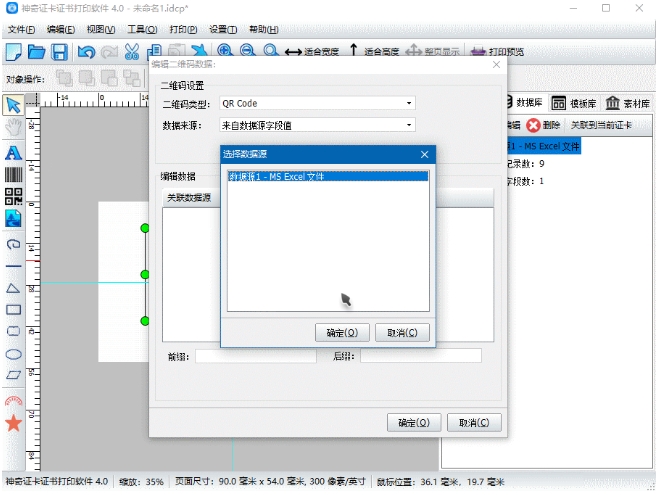The height and width of the screenshot is (495, 657).
Task: Cancel the 选择数据源 dialog with 取消(C)
Action: click(x=402, y=333)
